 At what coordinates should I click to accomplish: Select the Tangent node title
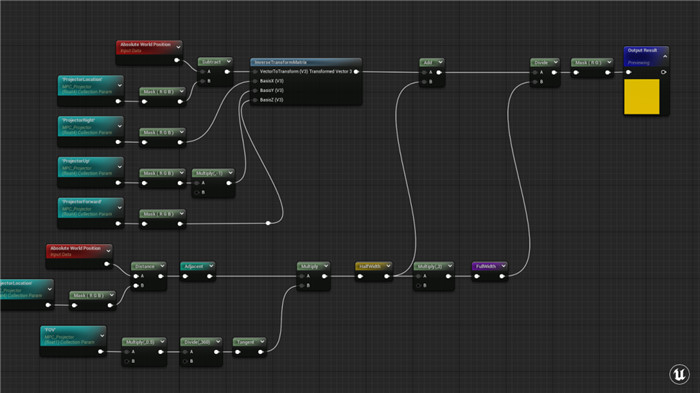tap(245, 342)
